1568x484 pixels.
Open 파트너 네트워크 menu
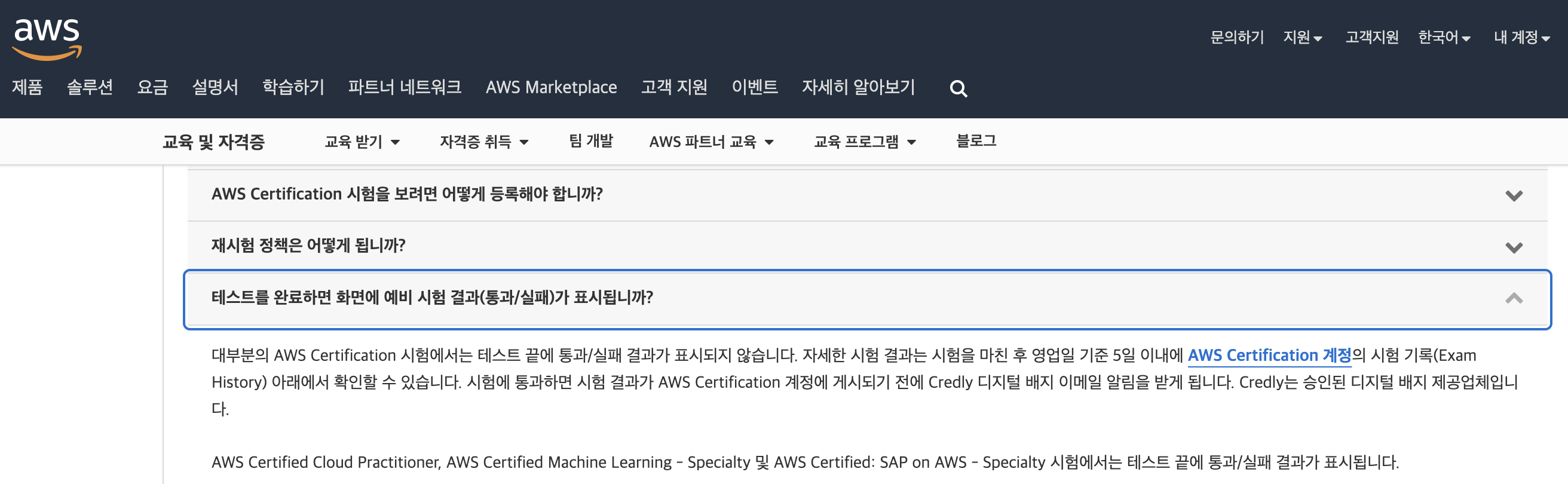(405, 87)
